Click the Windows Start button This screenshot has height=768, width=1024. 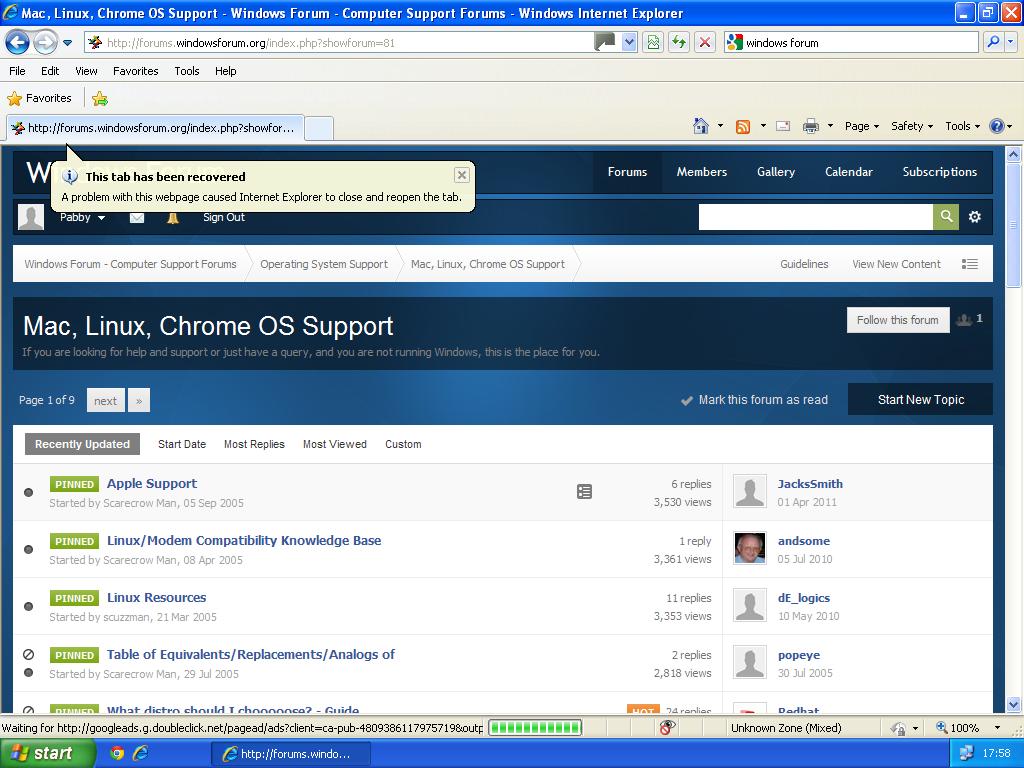(47, 753)
